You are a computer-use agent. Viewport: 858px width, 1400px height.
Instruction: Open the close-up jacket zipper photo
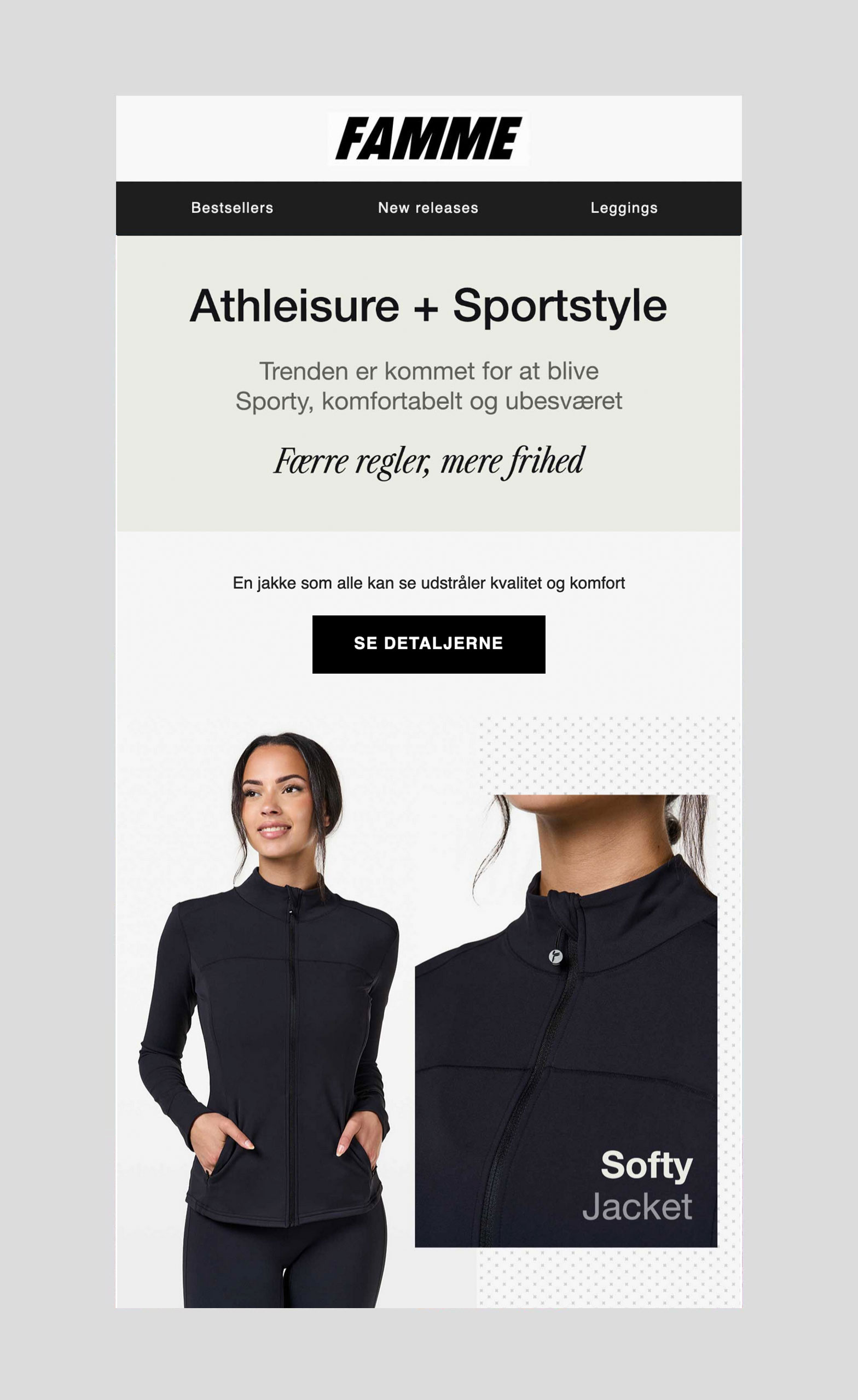point(566,1020)
